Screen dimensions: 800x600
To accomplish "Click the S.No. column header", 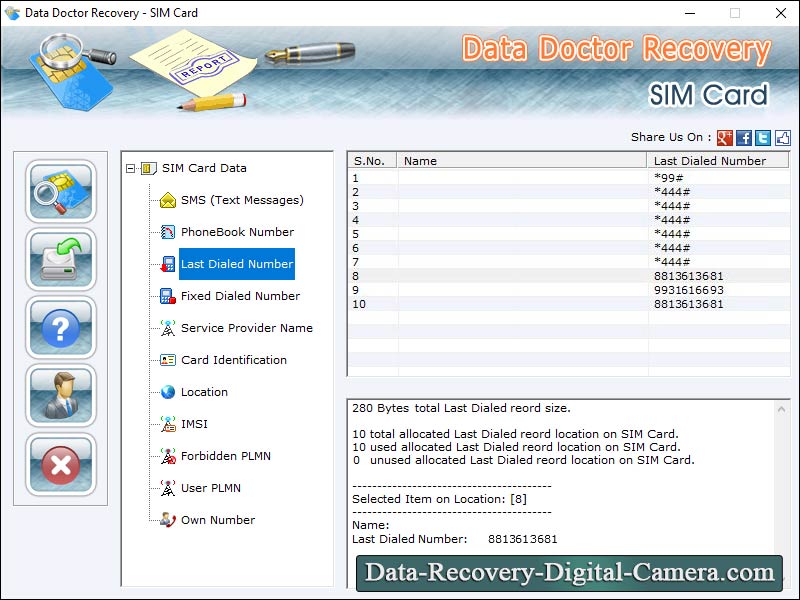I will pyautogui.click(x=369, y=160).
